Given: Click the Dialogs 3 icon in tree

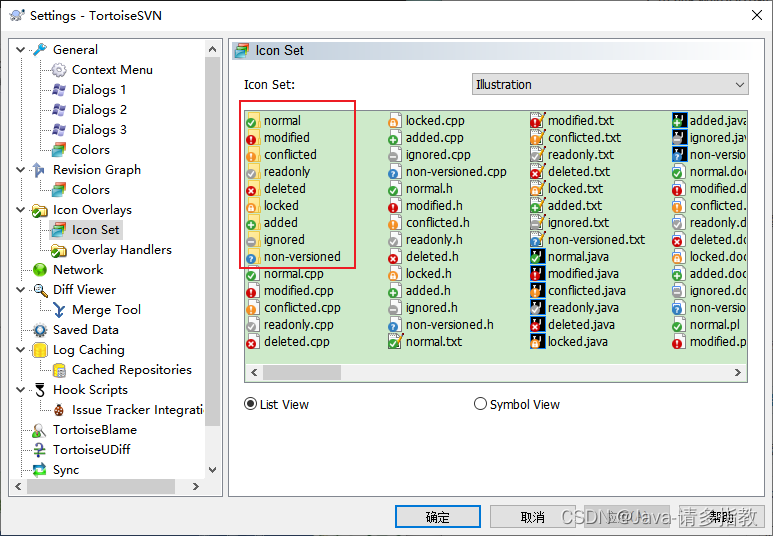Looking at the screenshot, I should coord(59,130).
